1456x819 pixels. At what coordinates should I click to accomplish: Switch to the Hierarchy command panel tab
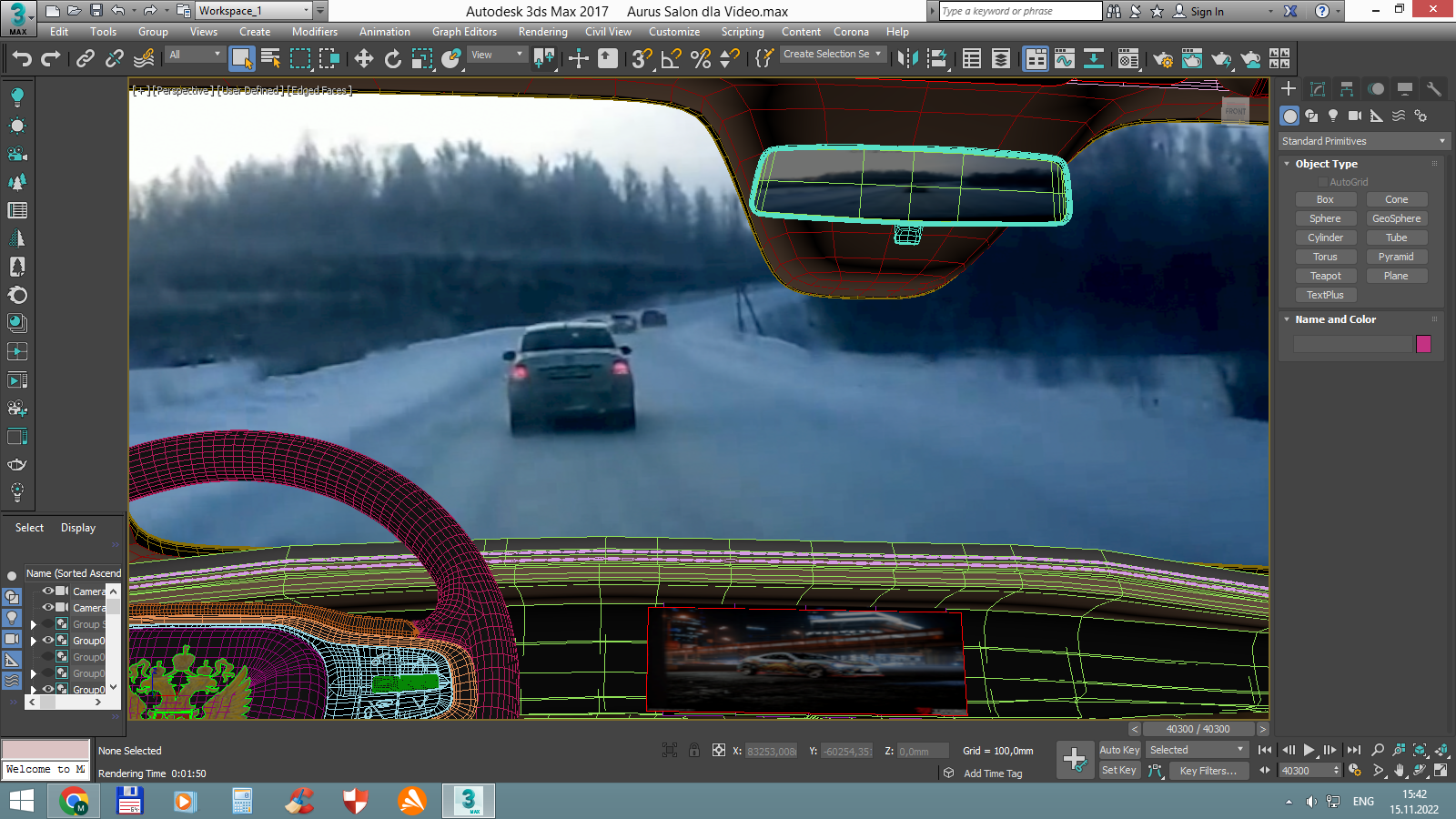[x=1347, y=88]
